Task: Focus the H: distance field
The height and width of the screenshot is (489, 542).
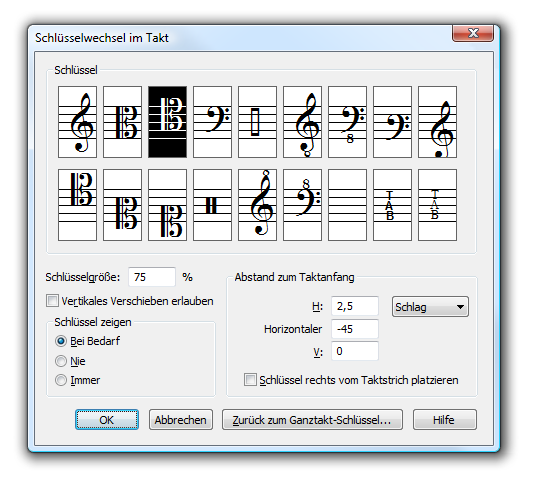Action: click(355, 306)
